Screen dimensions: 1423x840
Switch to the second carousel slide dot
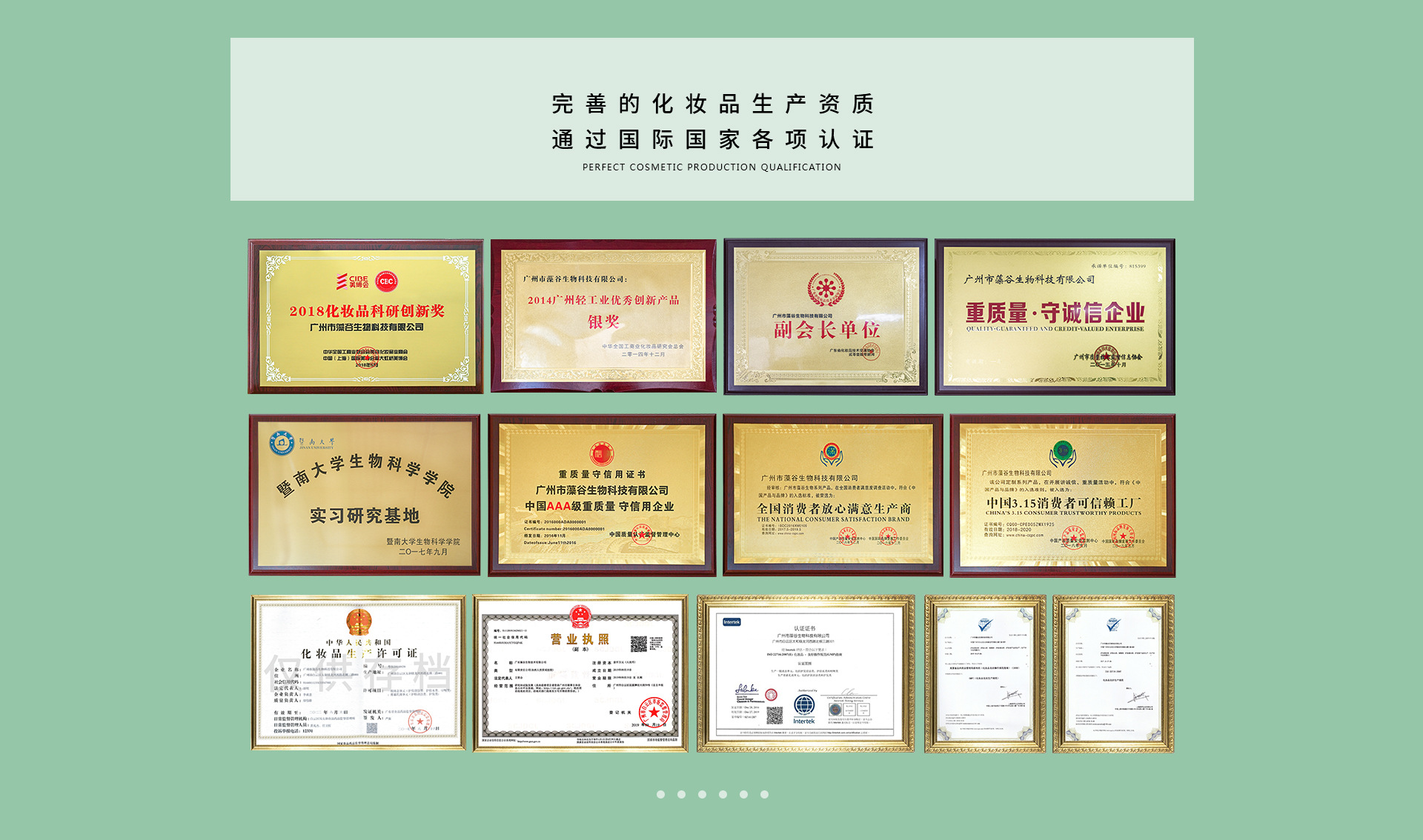681,794
